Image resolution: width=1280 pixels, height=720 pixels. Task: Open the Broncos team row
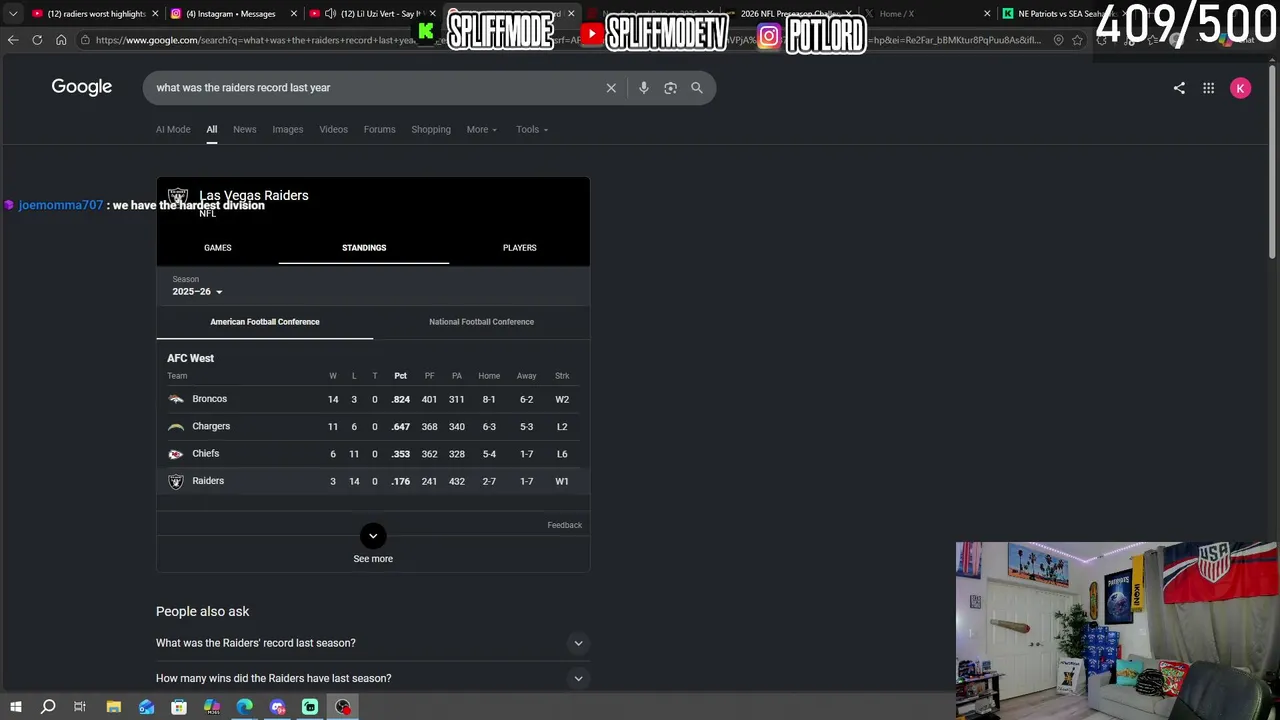coord(373,399)
